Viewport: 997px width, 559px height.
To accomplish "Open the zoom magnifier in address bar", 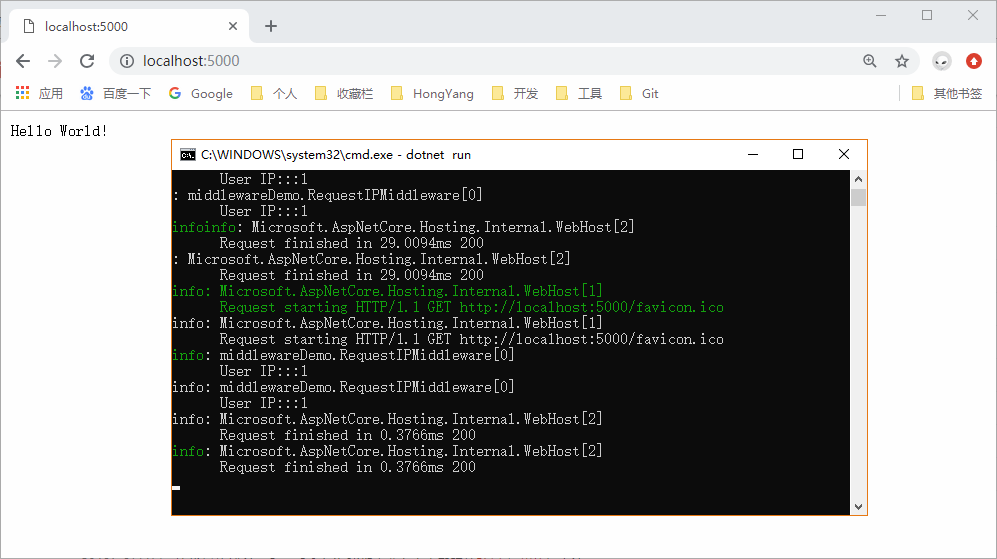I will [870, 61].
